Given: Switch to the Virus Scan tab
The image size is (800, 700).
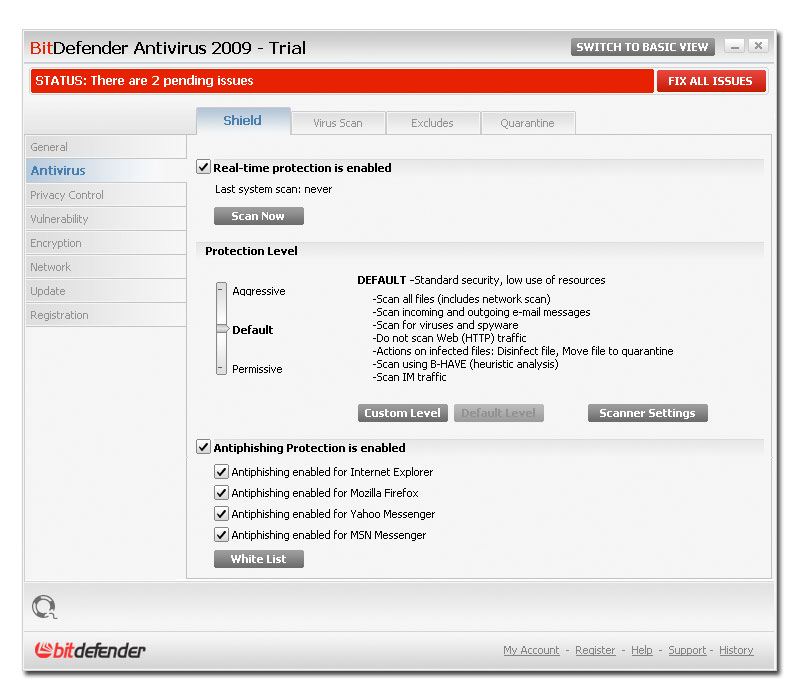Looking at the screenshot, I should [338, 122].
